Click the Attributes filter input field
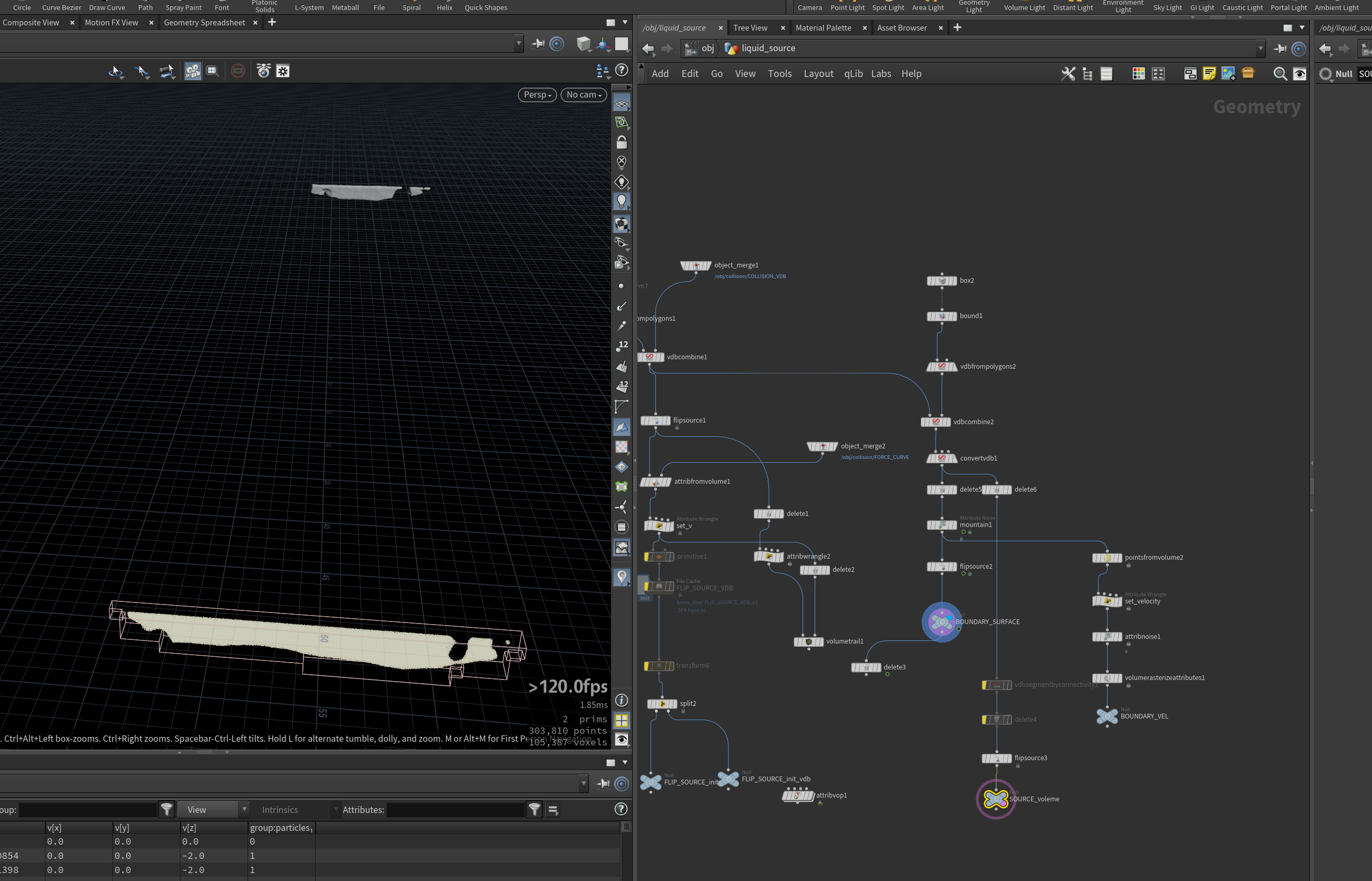Screen dimensions: 1372x881 (455, 809)
